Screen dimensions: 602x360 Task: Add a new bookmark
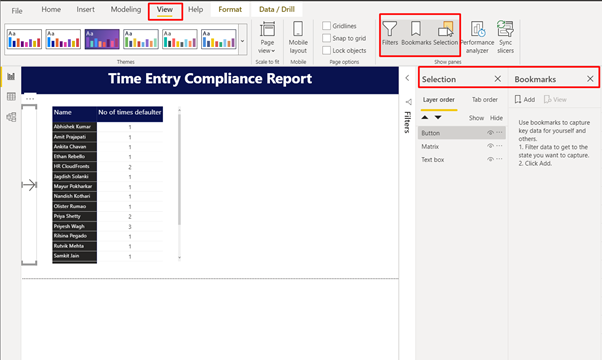pos(524,99)
